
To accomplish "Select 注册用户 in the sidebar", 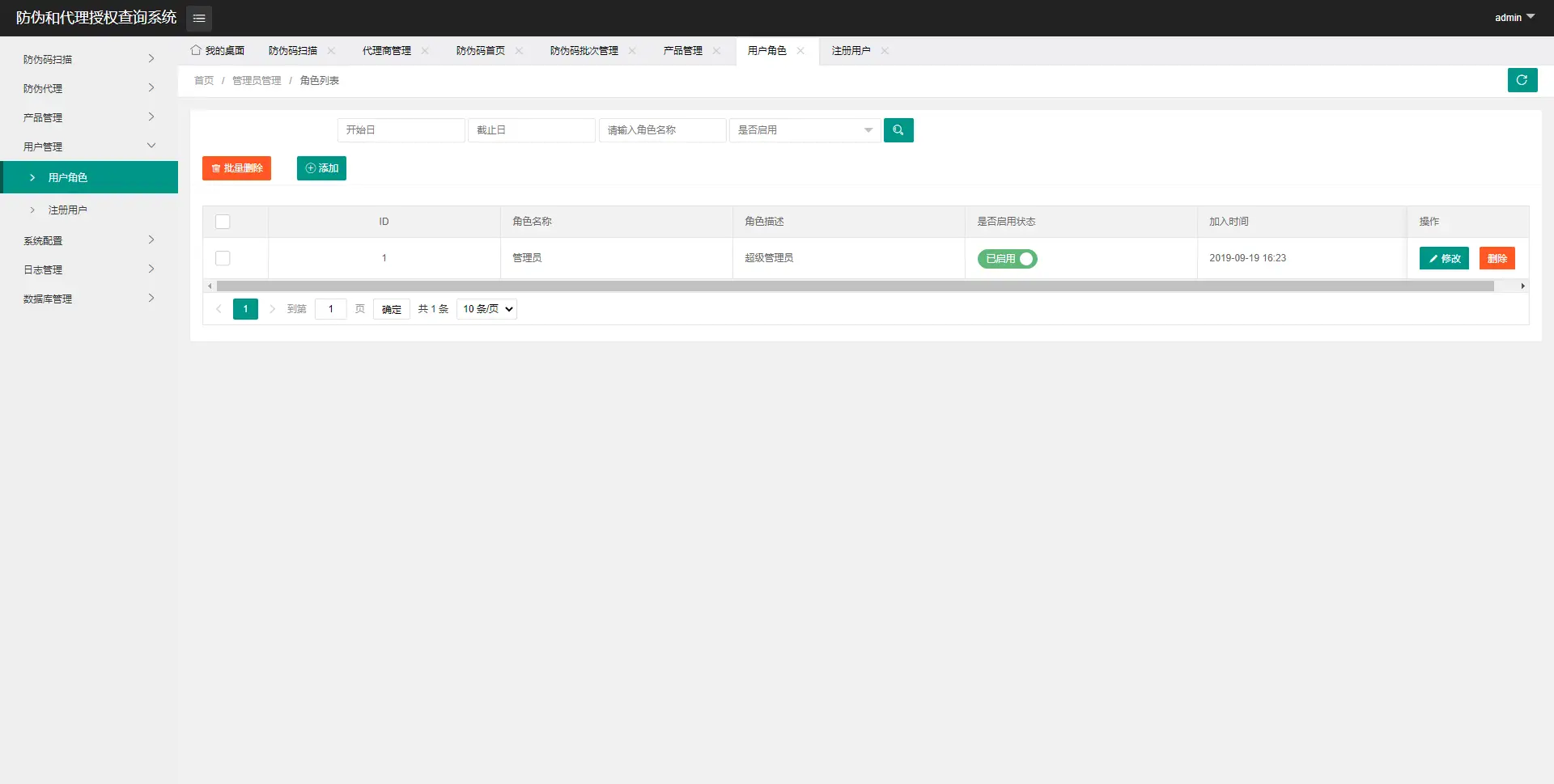I will (x=89, y=210).
